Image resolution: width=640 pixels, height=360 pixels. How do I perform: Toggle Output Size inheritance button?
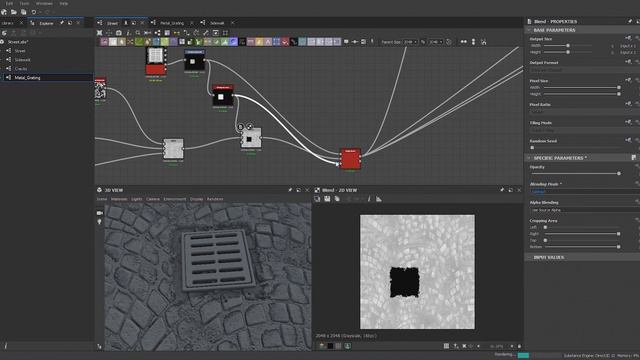pos(628,38)
